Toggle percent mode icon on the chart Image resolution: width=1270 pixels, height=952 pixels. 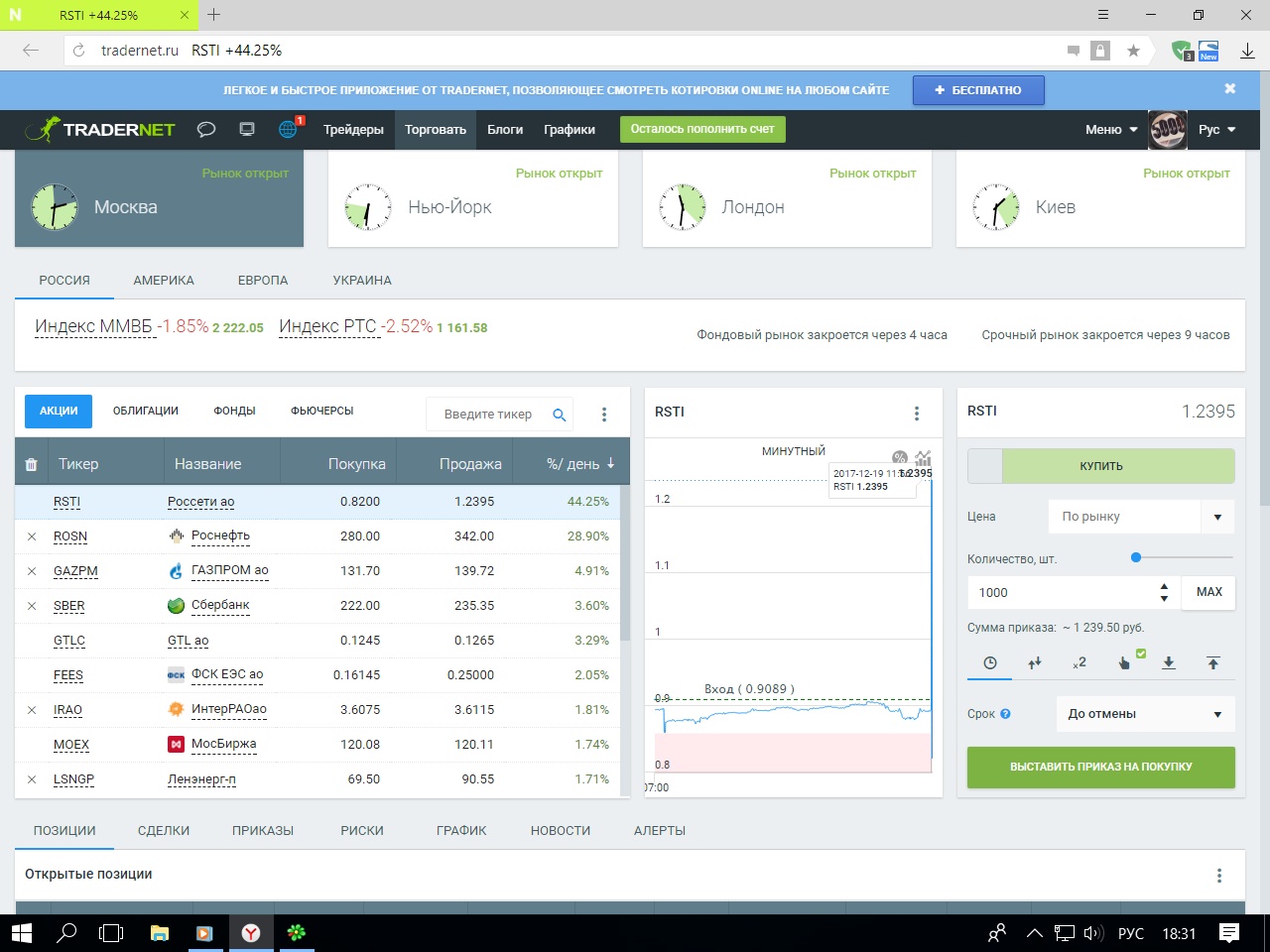click(x=900, y=457)
